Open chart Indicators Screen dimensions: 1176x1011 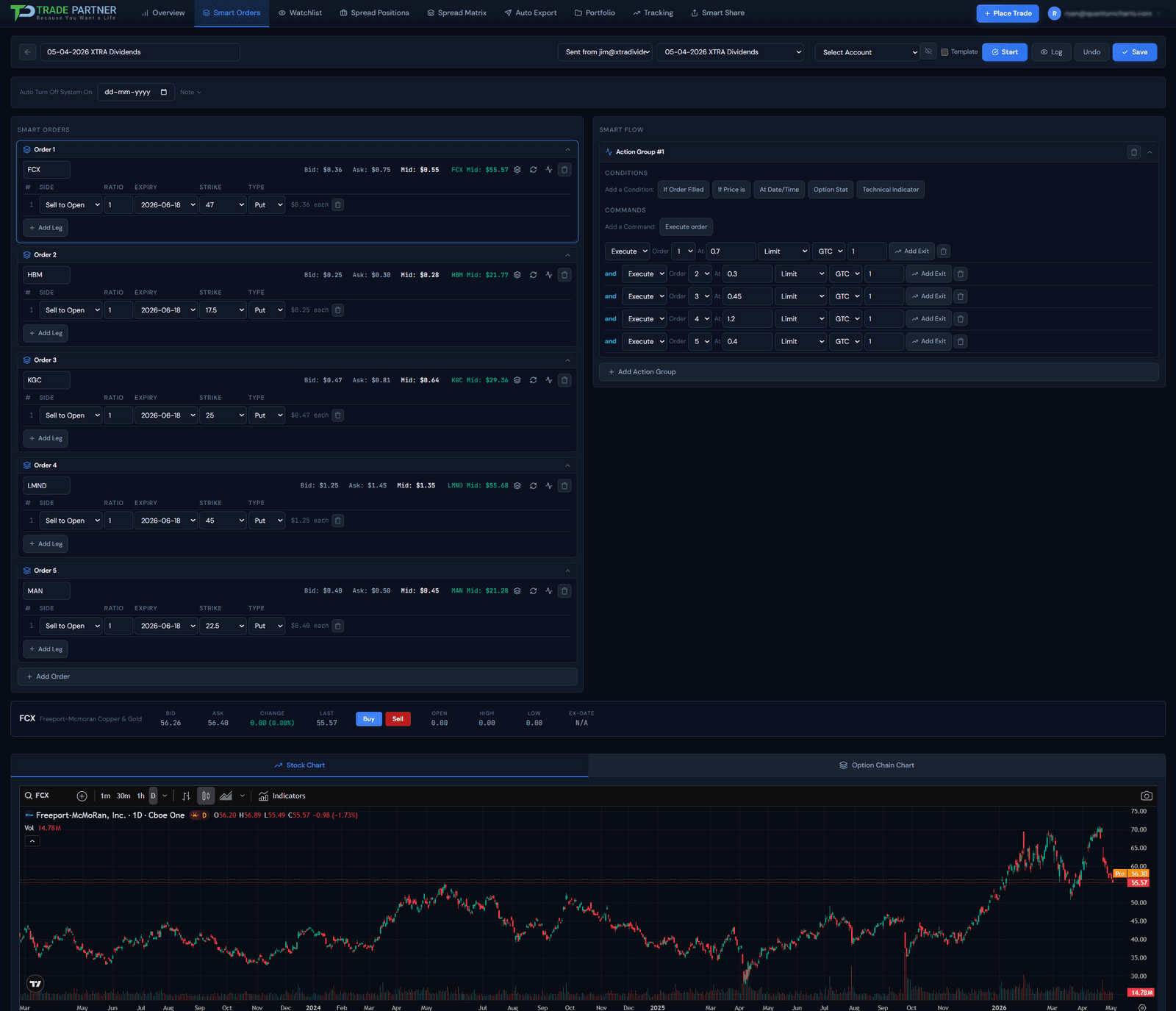coord(282,796)
